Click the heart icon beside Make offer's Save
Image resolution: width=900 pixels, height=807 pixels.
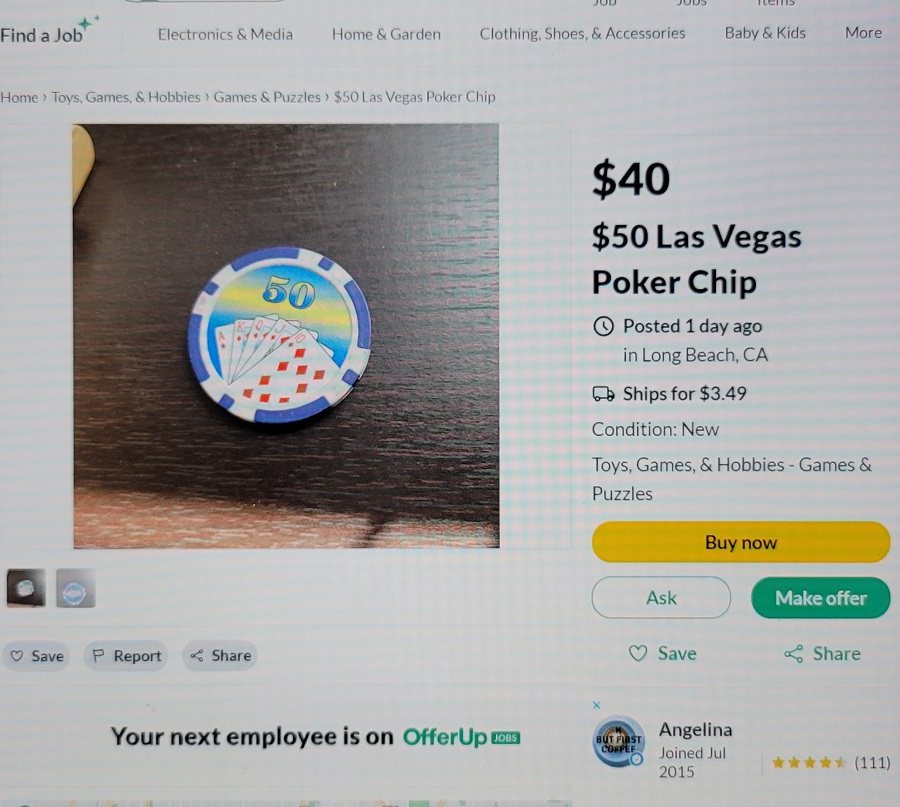point(638,653)
